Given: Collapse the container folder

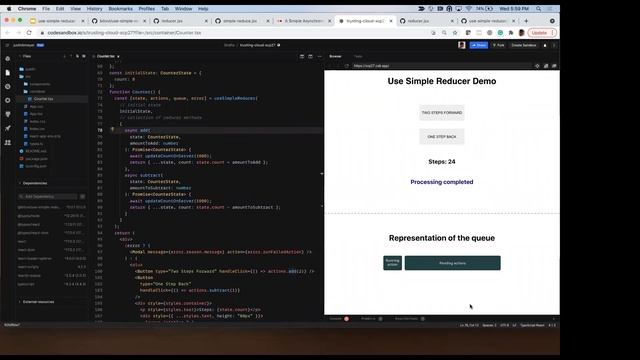Looking at the screenshot, I should pyautogui.click(x=35, y=91).
